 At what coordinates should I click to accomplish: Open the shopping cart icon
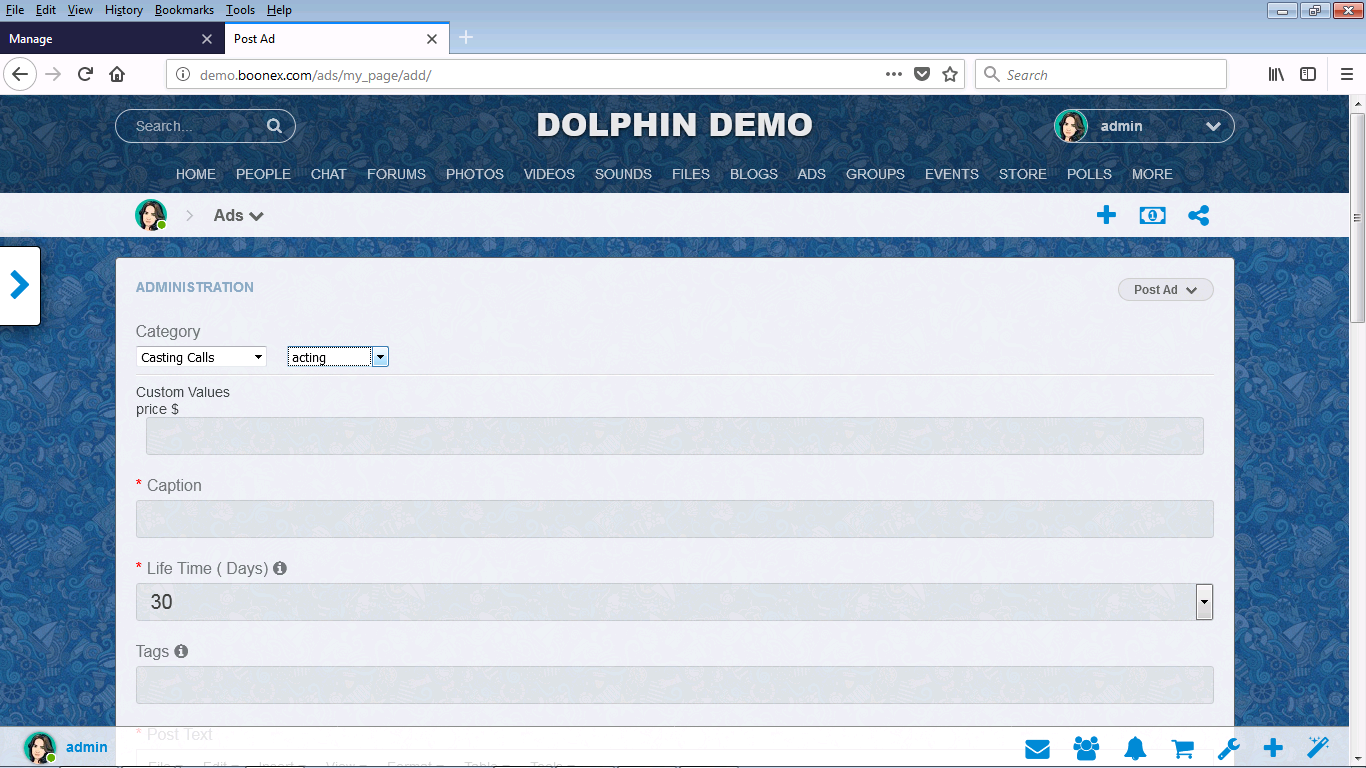pos(1182,748)
